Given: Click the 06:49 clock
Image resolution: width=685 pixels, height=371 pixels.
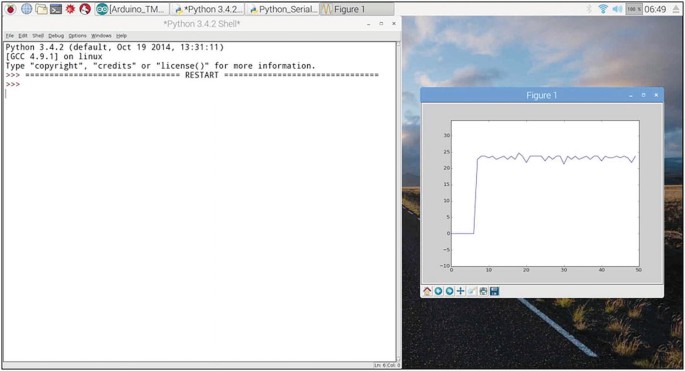Looking at the screenshot, I should (x=655, y=9).
